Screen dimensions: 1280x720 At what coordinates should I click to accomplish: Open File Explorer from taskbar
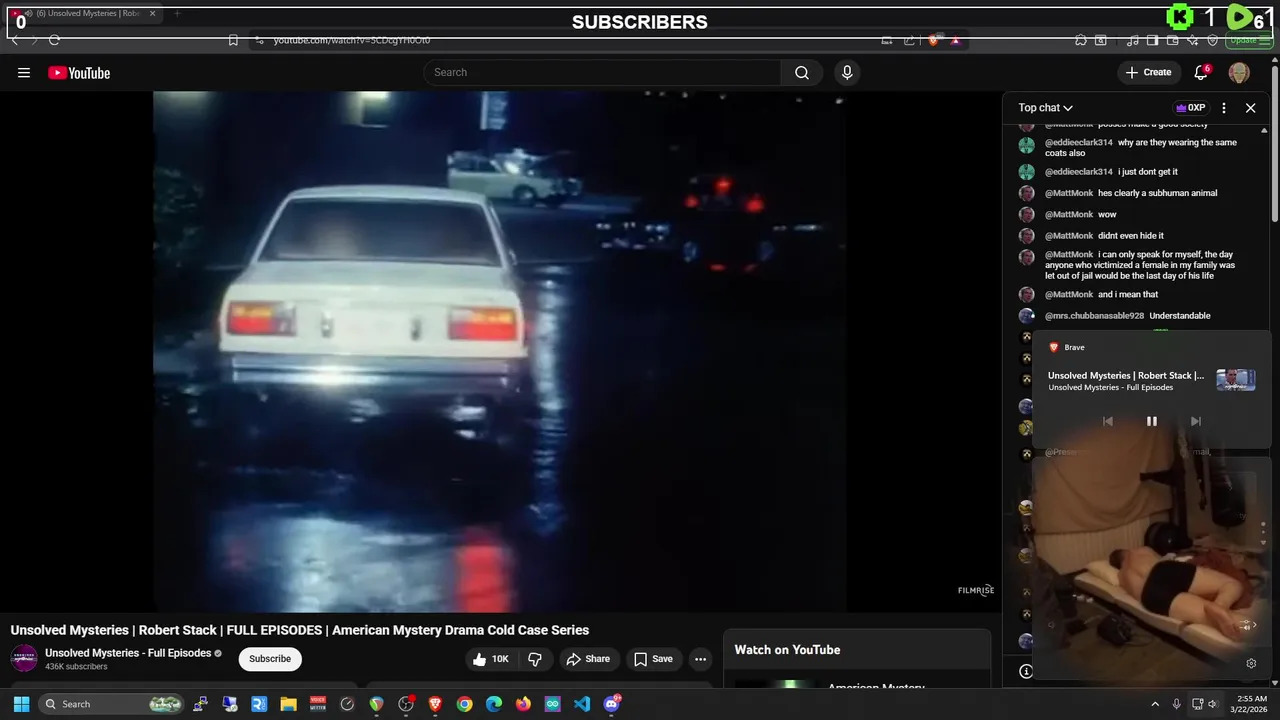tap(288, 704)
